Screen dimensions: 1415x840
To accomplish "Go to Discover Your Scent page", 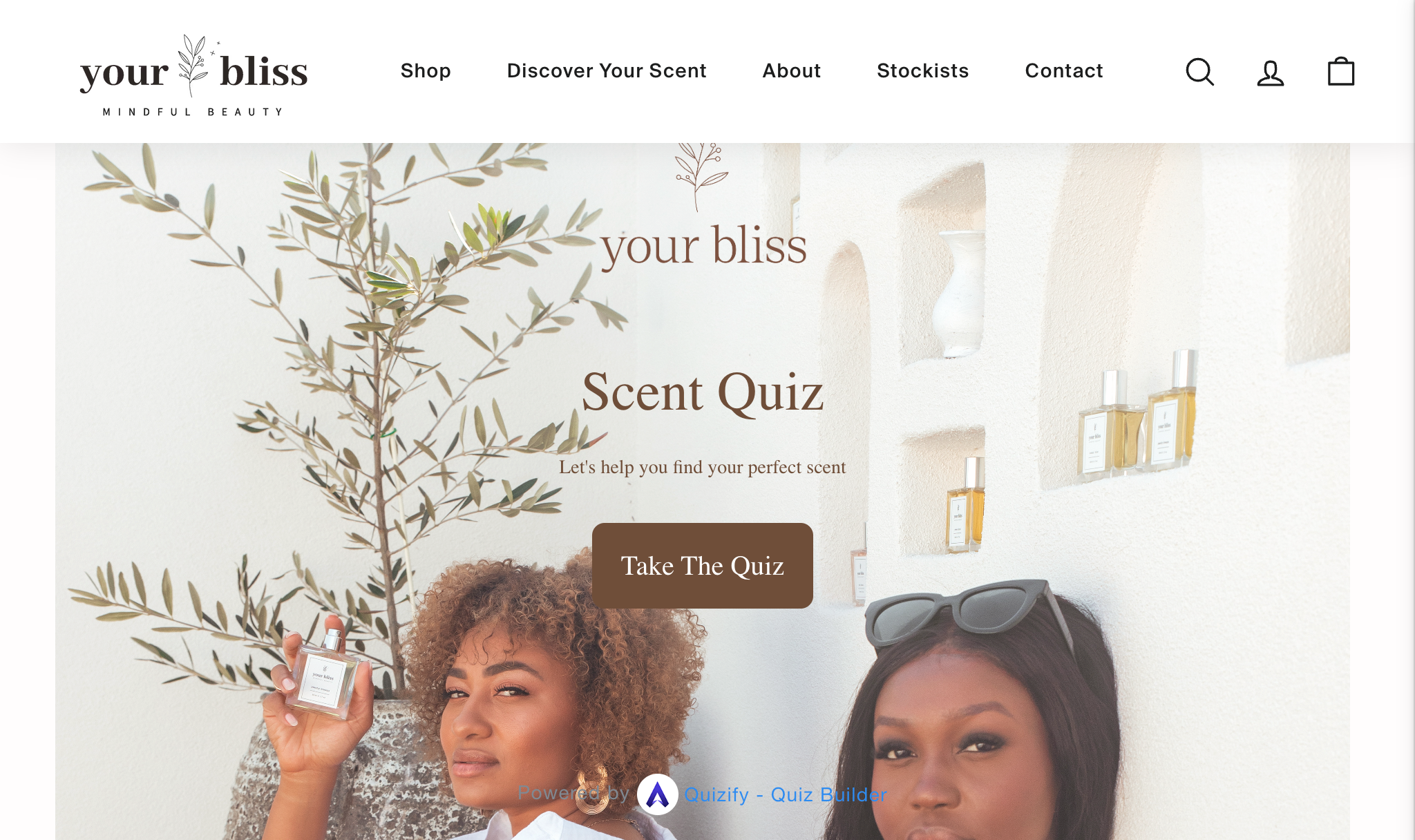I will [607, 70].
